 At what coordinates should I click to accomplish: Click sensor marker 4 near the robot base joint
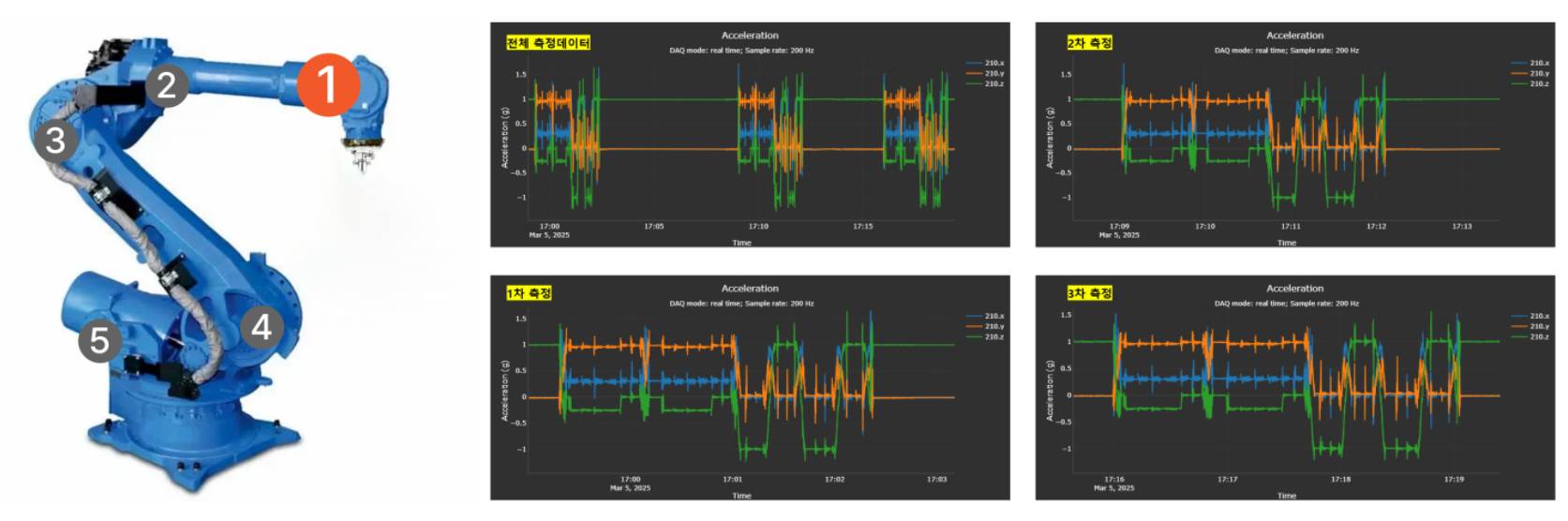click(261, 327)
